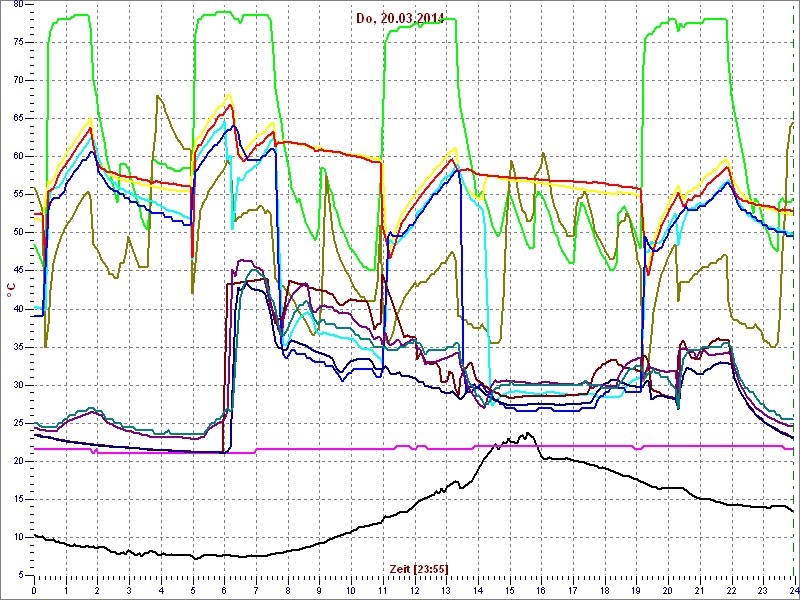This screenshot has width=800, height=600.
Task: Click hour '12' on the time axis
Action: [x=414, y=589]
